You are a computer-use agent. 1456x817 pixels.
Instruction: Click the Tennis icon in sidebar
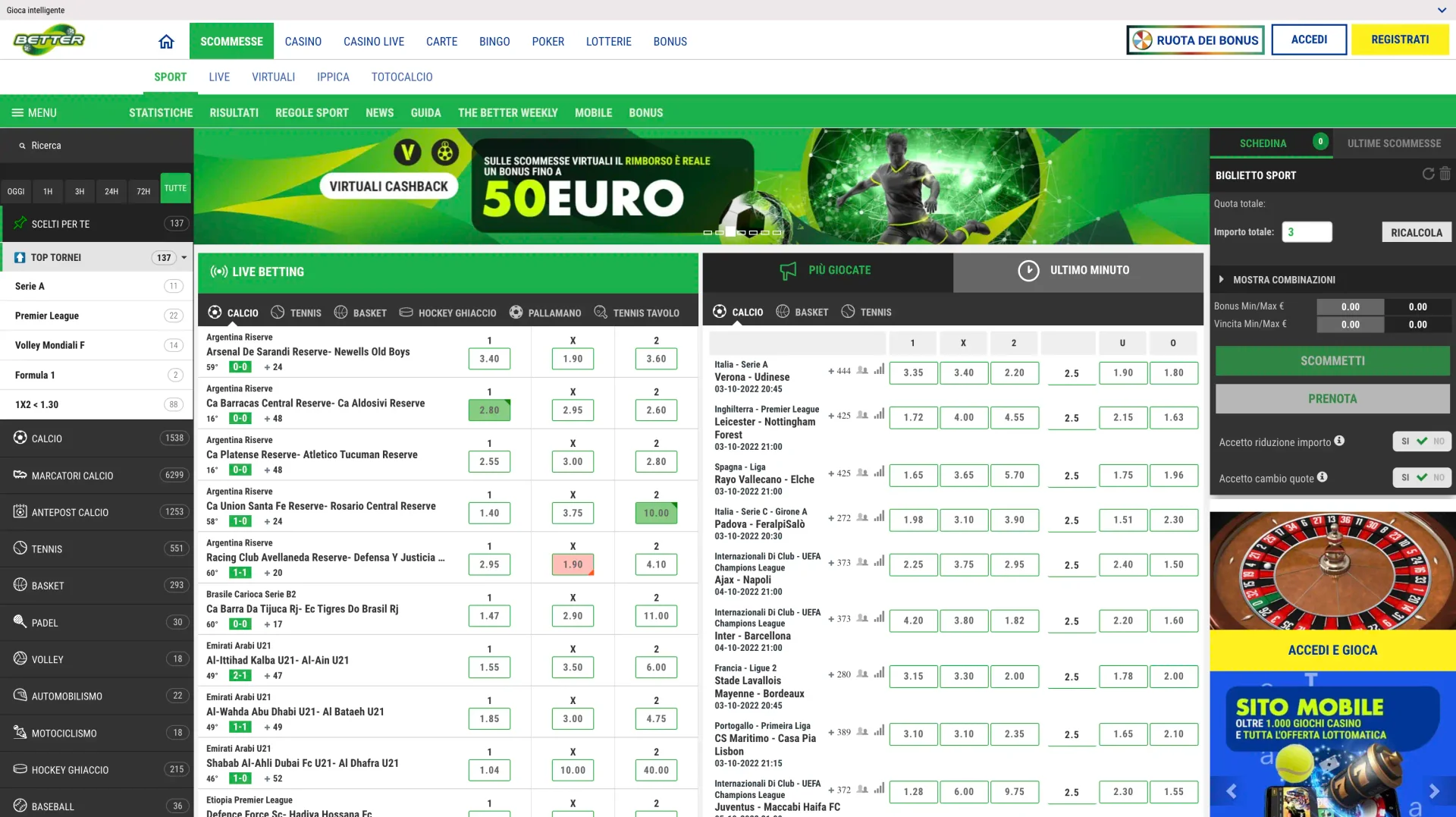20,548
